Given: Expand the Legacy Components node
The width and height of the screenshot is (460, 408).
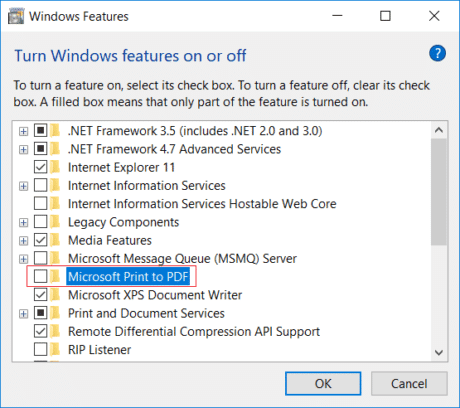Looking at the screenshot, I should [x=23, y=223].
